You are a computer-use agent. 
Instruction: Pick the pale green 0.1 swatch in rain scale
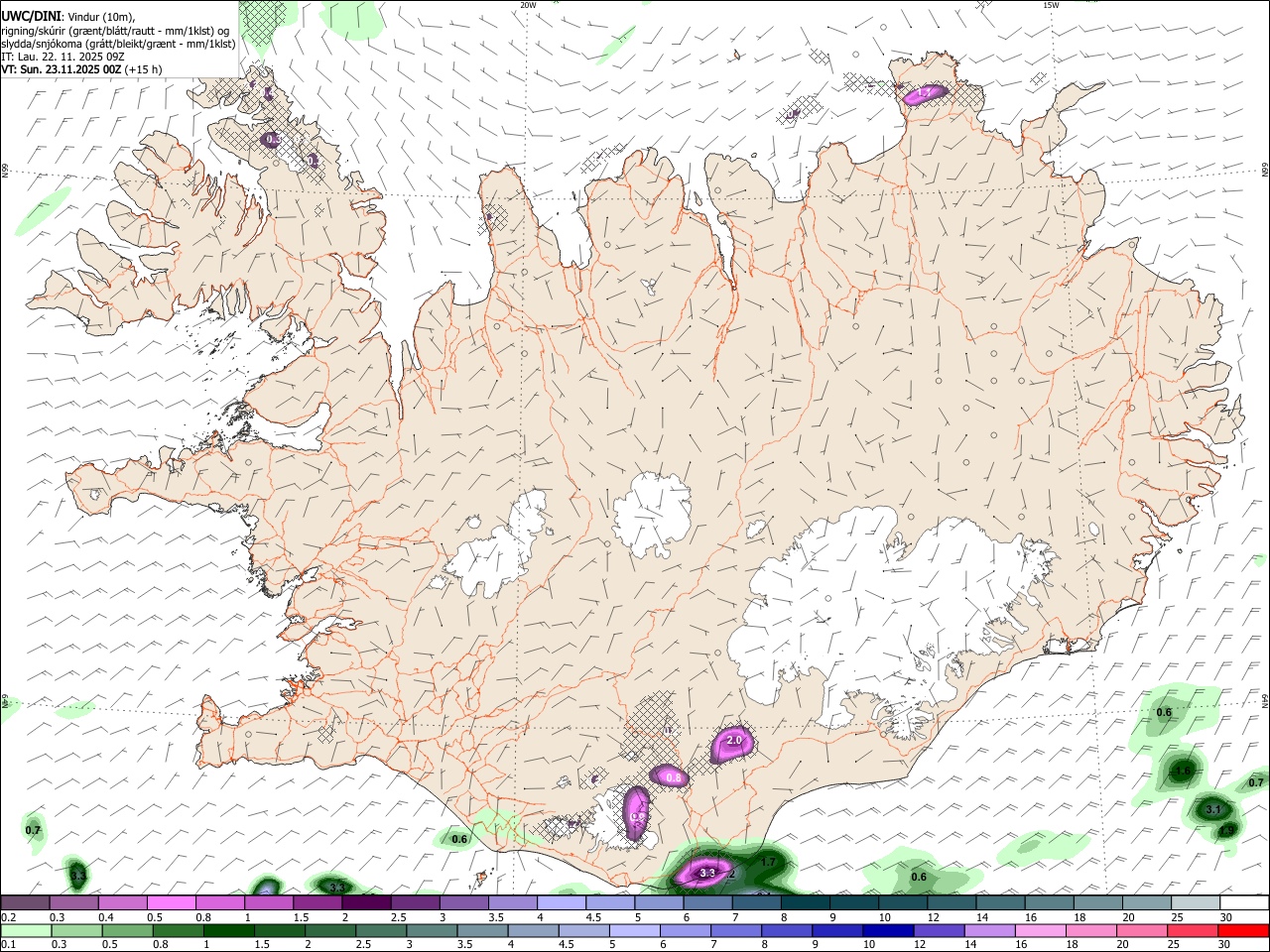[x=25, y=930]
